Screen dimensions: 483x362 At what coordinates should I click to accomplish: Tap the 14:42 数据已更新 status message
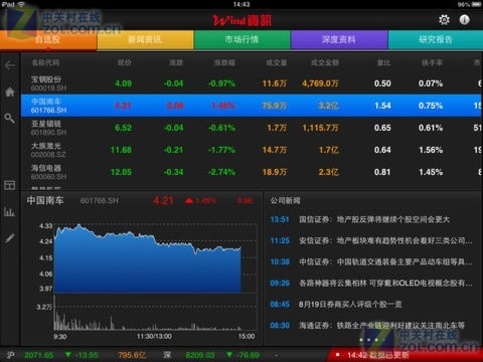click(x=378, y=355)
